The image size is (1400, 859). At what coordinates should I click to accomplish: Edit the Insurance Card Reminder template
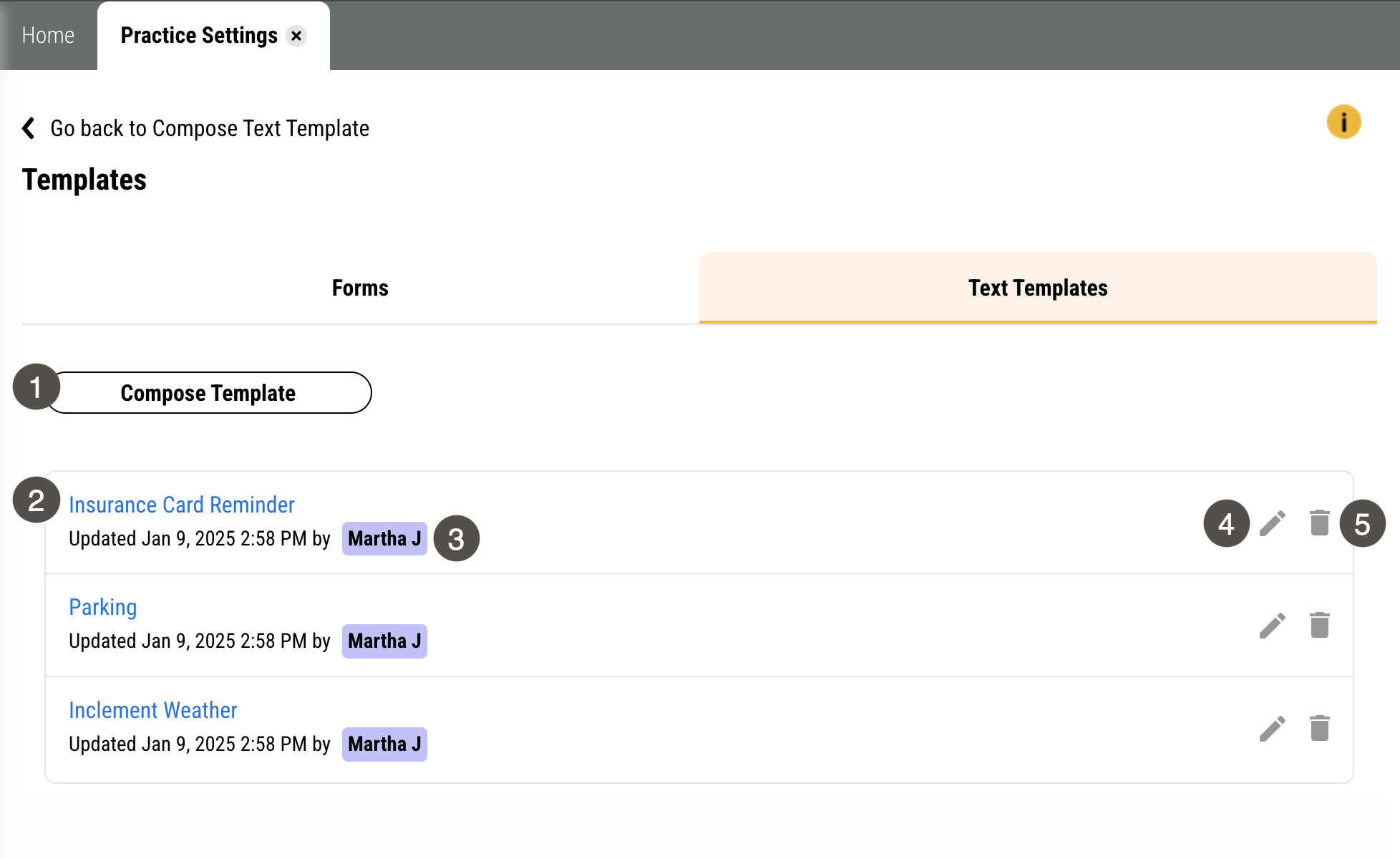1273,523
